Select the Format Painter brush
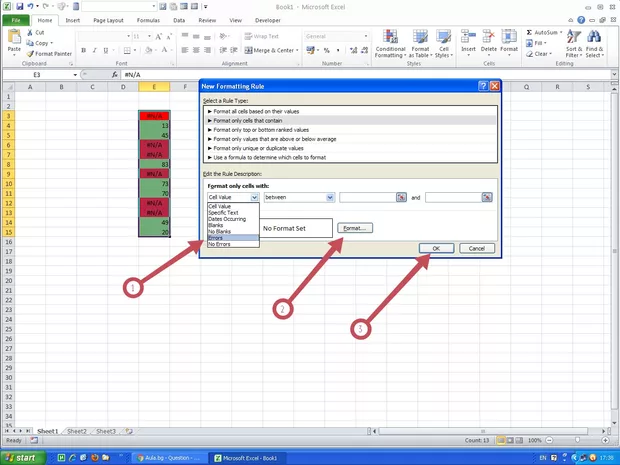 pyautogui.click(x=30, y=53)
